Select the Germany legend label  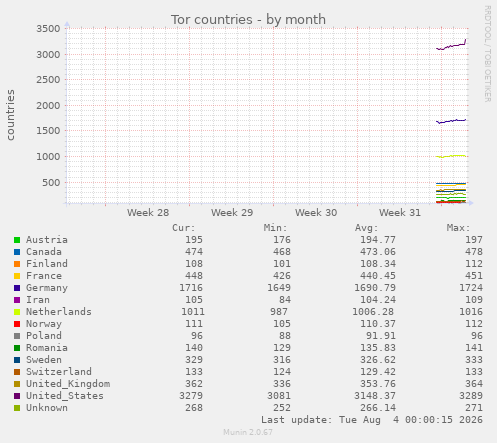click(47, 288)
